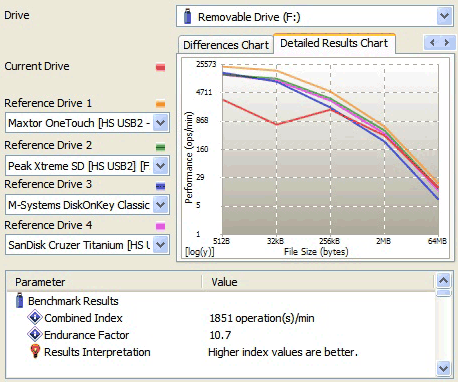Click the '1851 operation(s)/min' value
Viewport: 458px width, 382px height.
click(x=262, y=318)
